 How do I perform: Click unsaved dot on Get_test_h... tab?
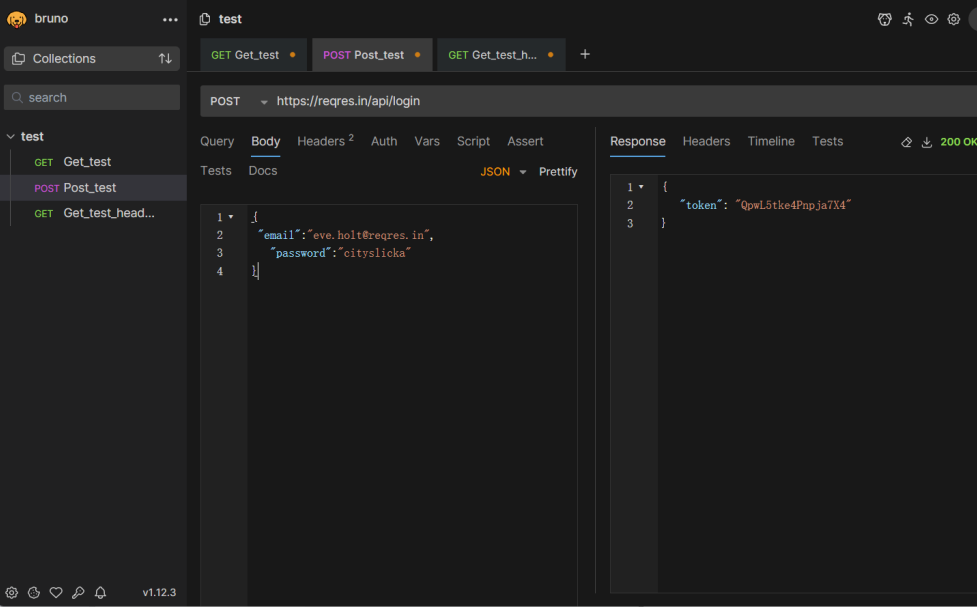pyautogui.click(x=550, y=55)
